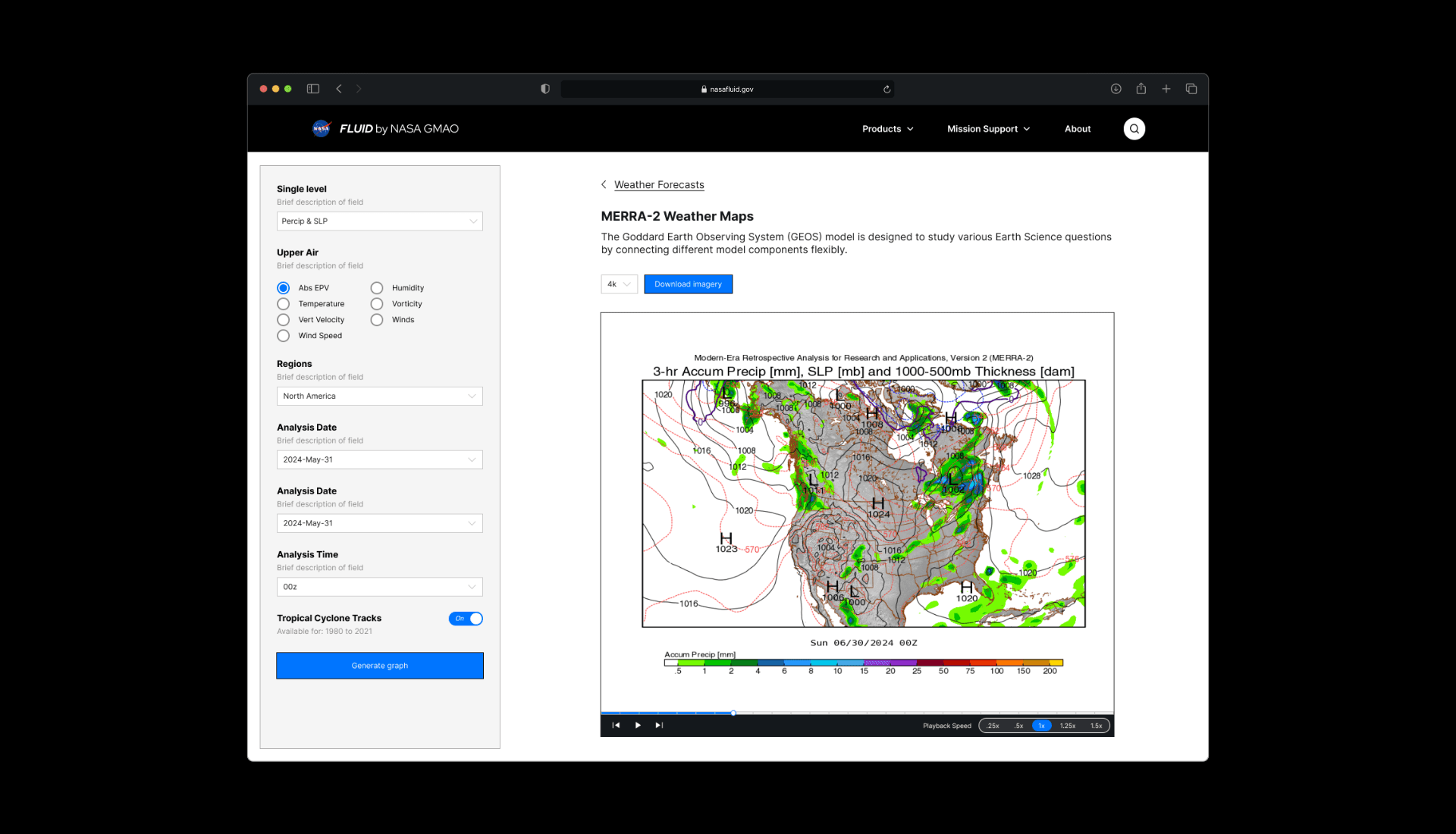The width and height of the screenshot is (1456, 834).
Task: Turn off Tropical Cyclone Tracks toggle
Action: pos(466,619)
